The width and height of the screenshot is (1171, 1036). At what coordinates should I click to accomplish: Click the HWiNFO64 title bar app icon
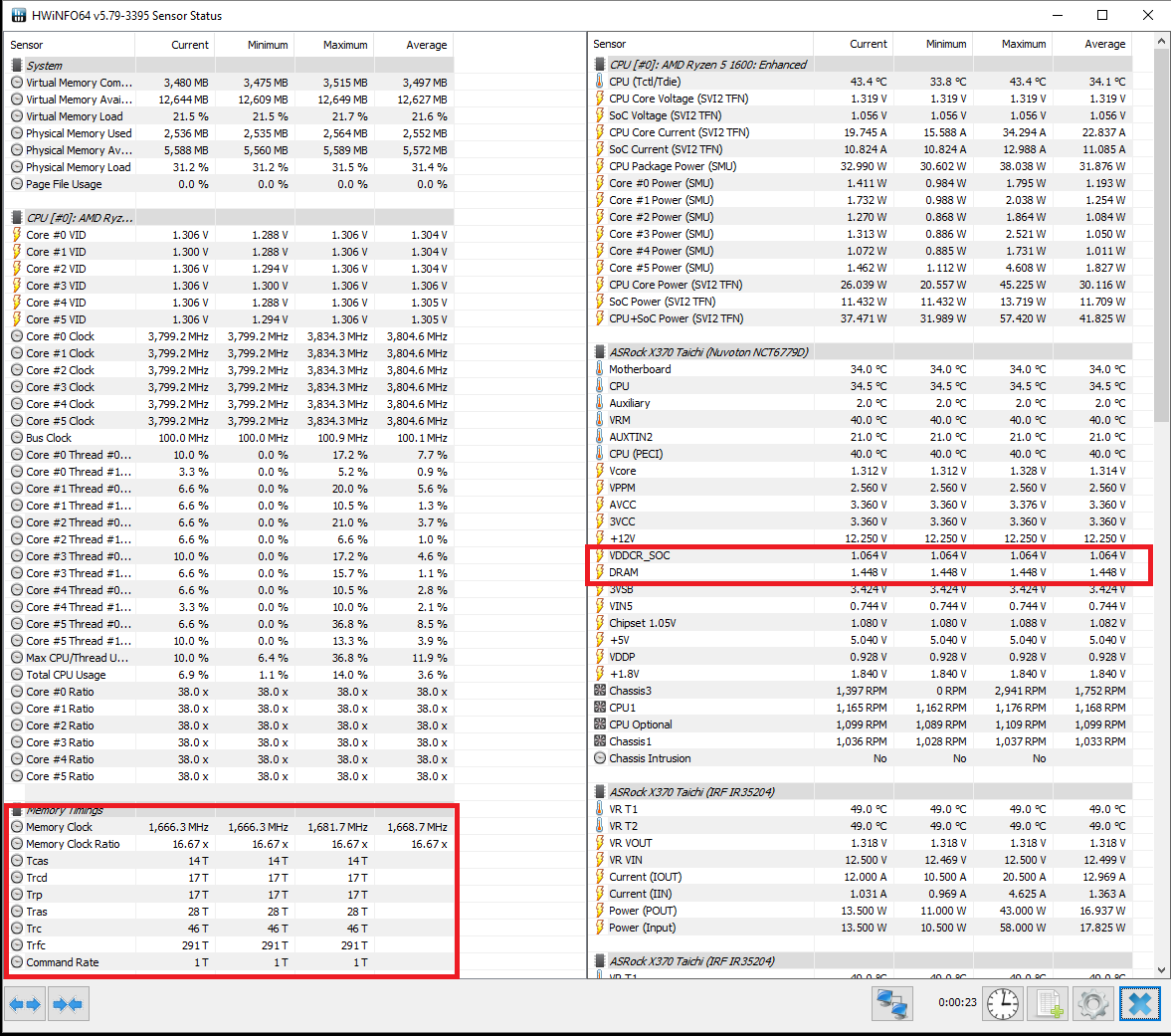pyautogui.click(x=18, y=15)
